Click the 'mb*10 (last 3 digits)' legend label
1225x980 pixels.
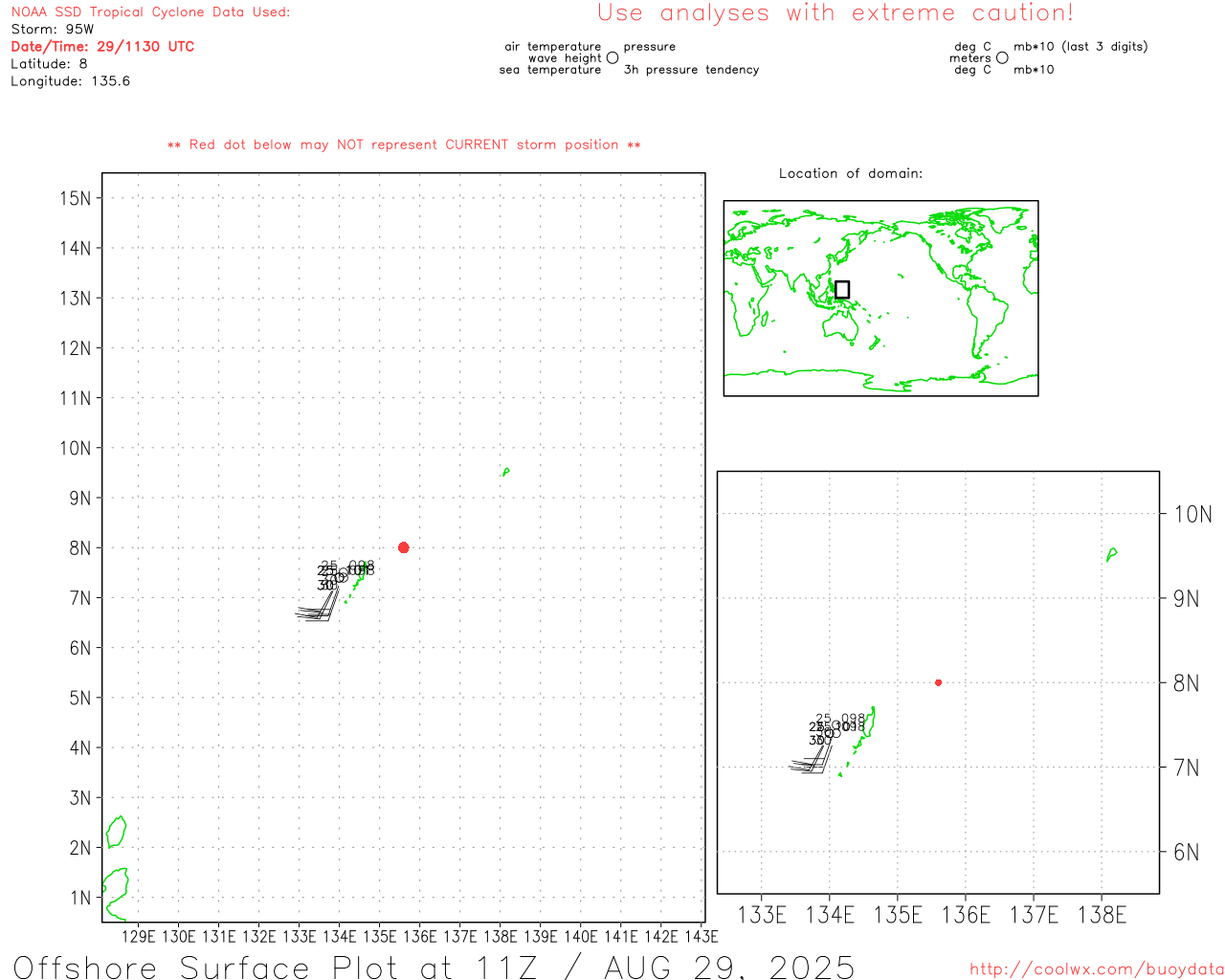click(x=1080, y=47)
